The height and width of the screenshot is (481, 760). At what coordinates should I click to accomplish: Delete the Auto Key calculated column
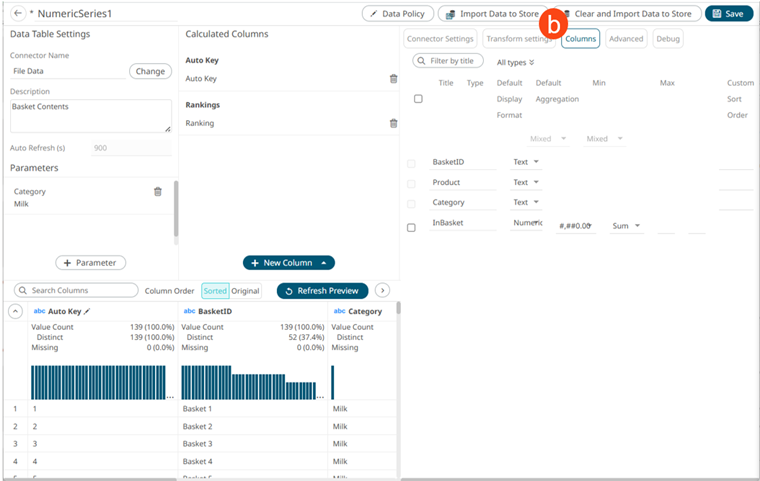coord(393,79)
